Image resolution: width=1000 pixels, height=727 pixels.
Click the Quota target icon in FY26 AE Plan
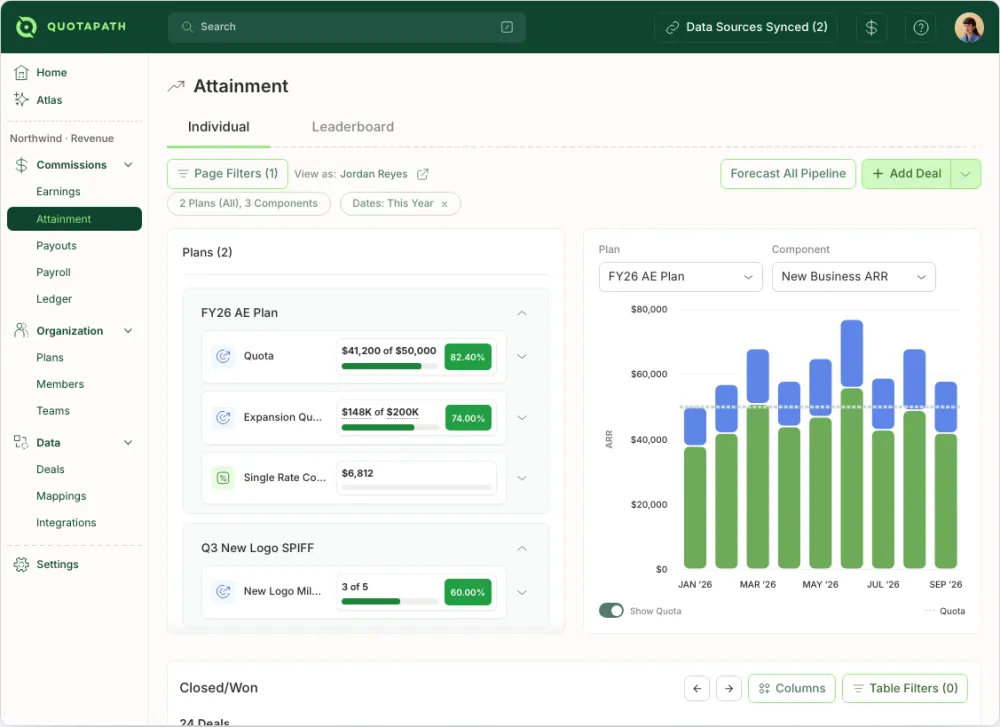coord(223,356)
